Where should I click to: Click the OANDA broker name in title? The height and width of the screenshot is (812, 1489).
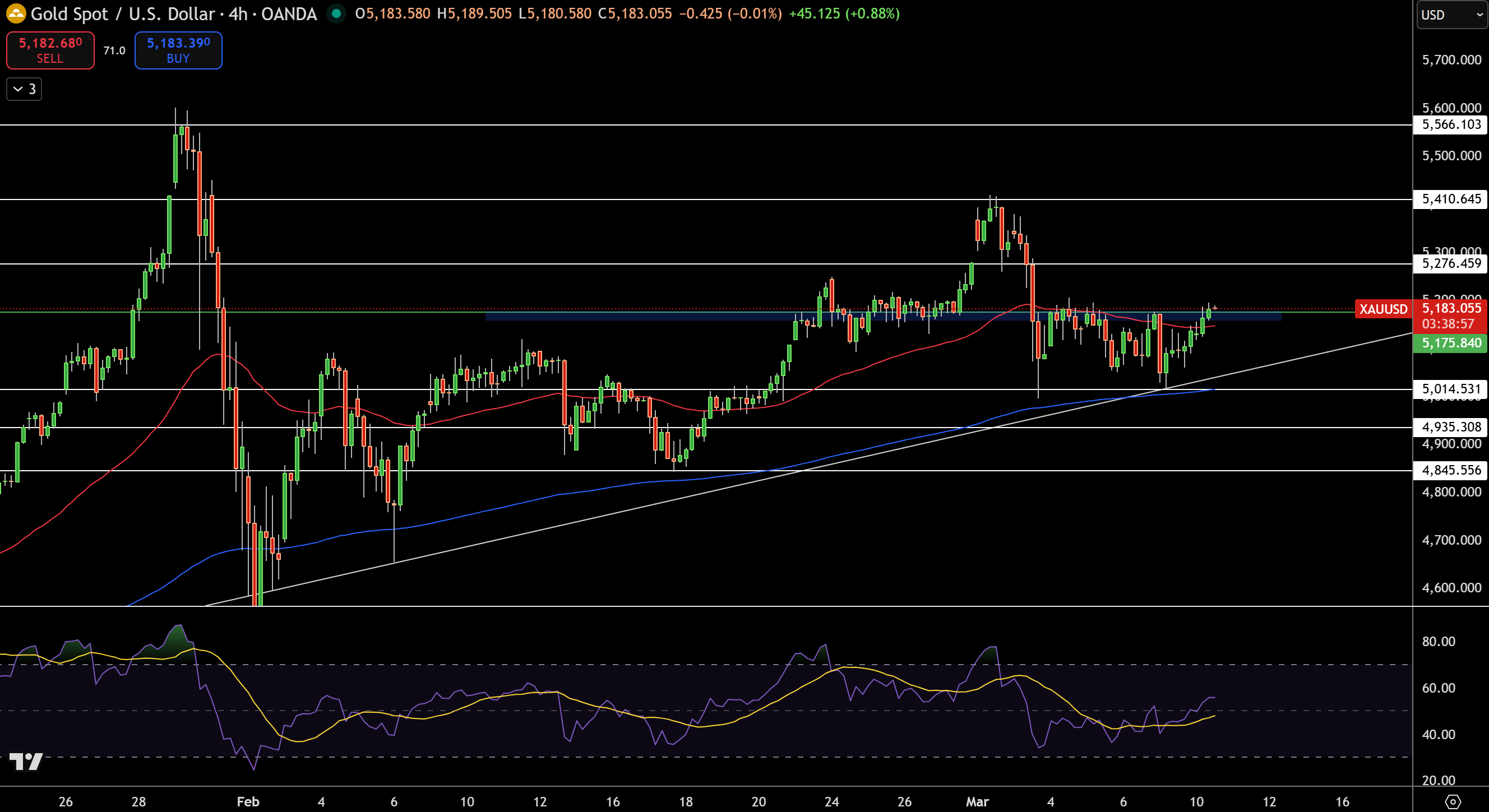[288, 13]
